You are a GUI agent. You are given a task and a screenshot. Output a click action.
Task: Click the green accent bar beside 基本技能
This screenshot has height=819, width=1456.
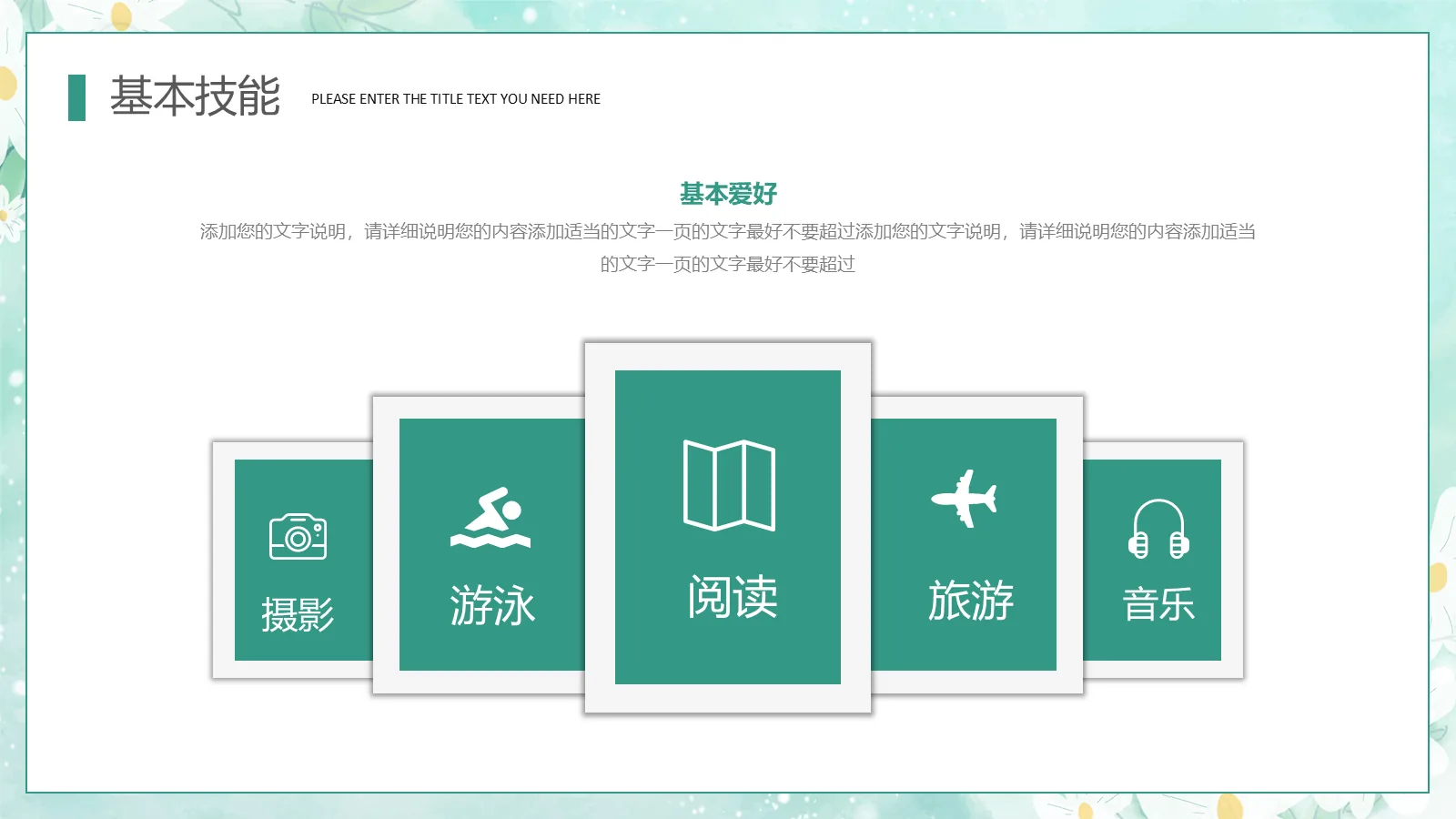[x=76, y=97]
